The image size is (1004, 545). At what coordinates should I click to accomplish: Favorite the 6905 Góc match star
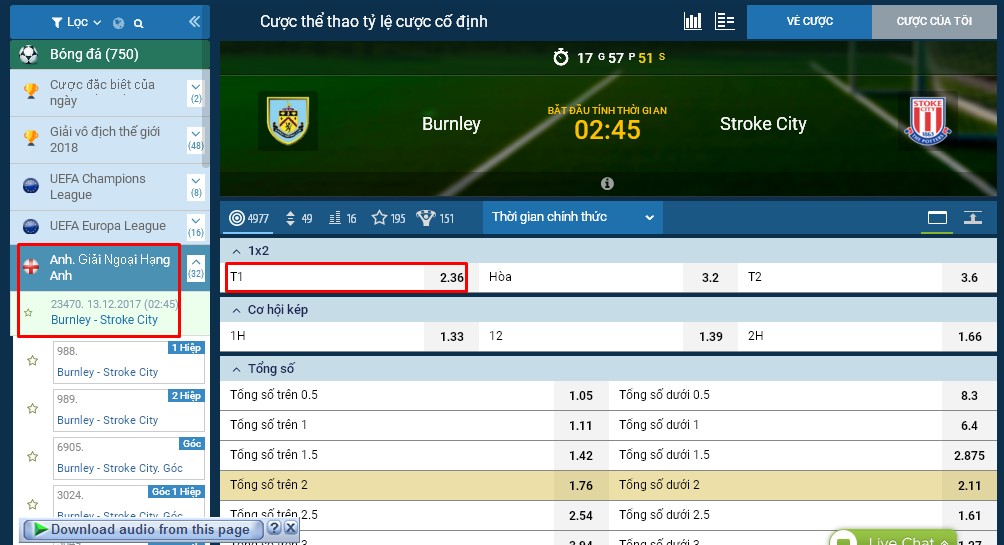pyautogui.click(x=32, y=457)
